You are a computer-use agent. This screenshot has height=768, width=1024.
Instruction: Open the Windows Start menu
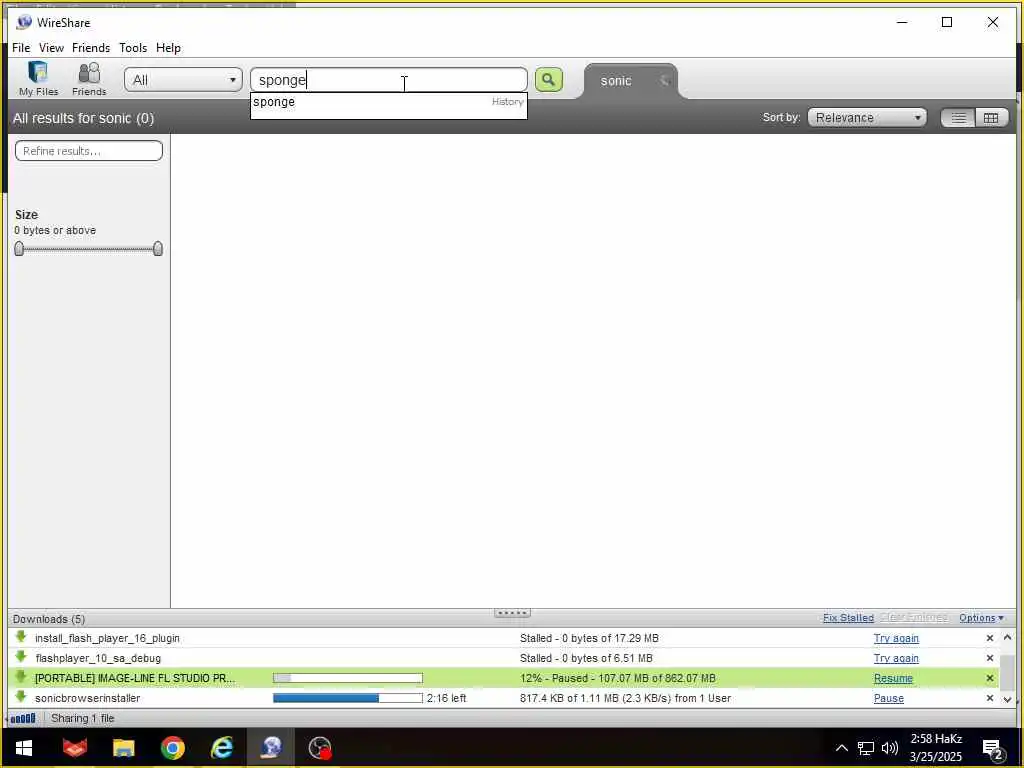tap(24, 748)
